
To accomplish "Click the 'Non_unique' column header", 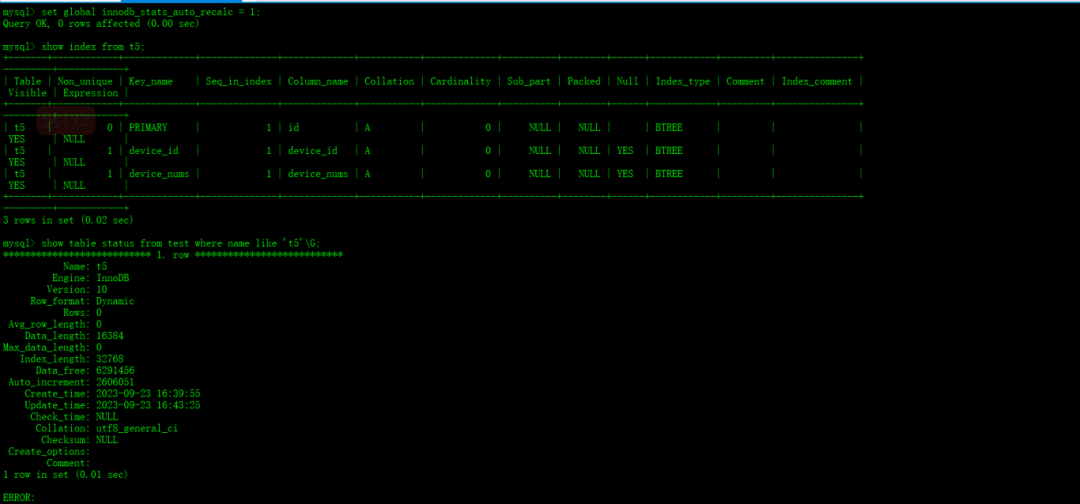I will tap(85, 81).
